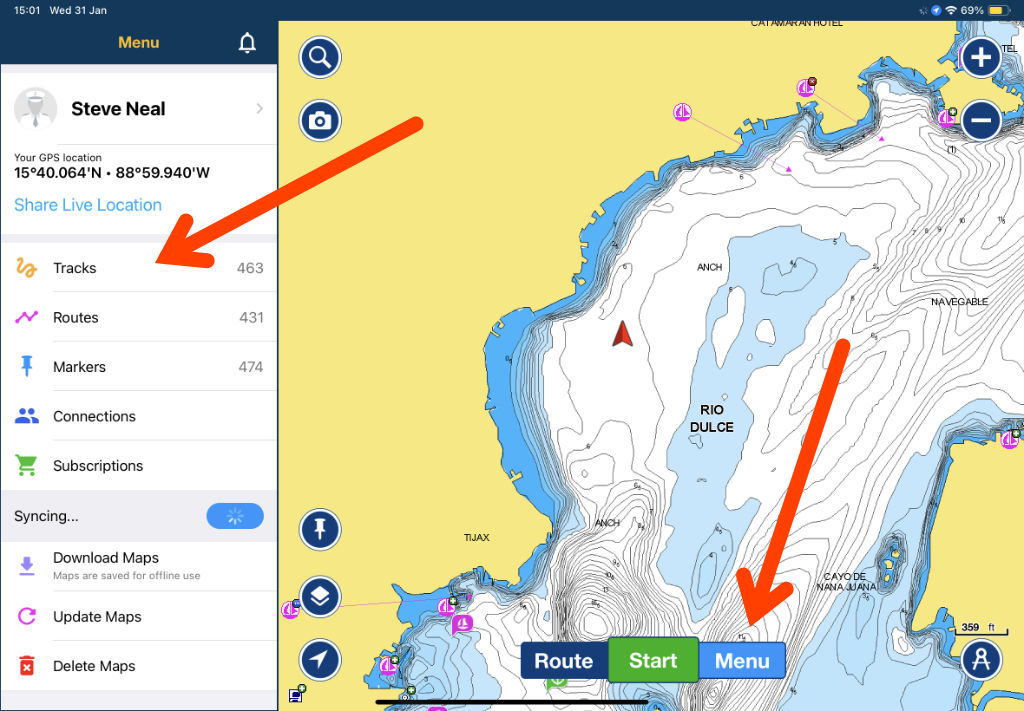This screenshot has width=1024, height=711.
Task: Tap the Menu panel title
Action: tap(138, 42)
